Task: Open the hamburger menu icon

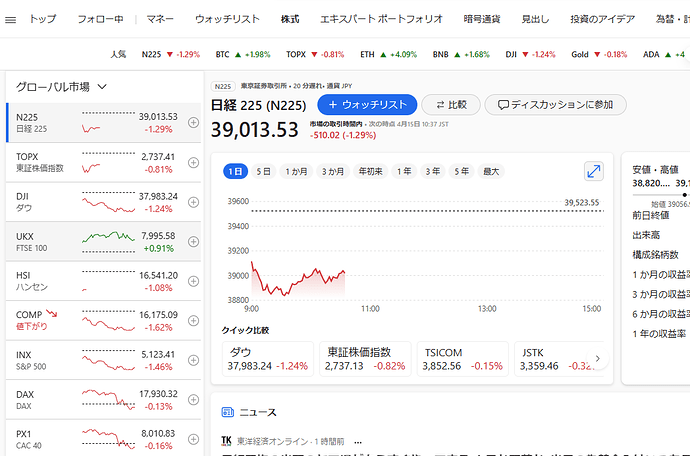Action: pos(11,20)
